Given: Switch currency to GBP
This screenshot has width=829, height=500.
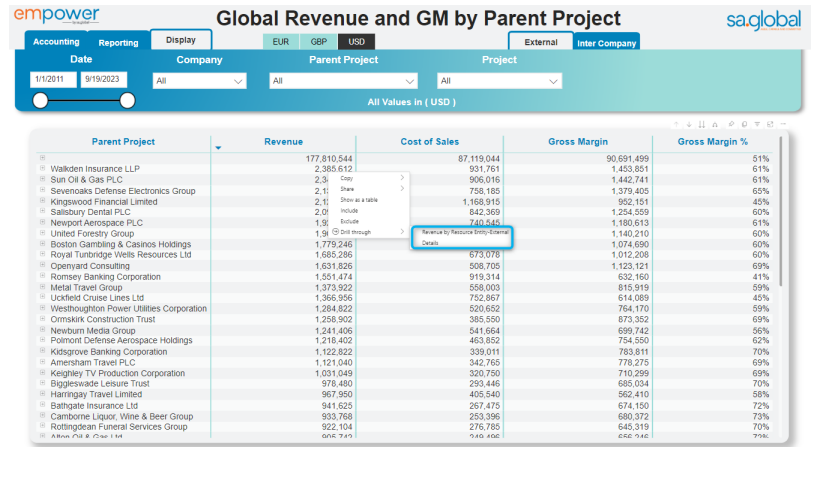Looking at the screenshot, I should click(318, 42).
